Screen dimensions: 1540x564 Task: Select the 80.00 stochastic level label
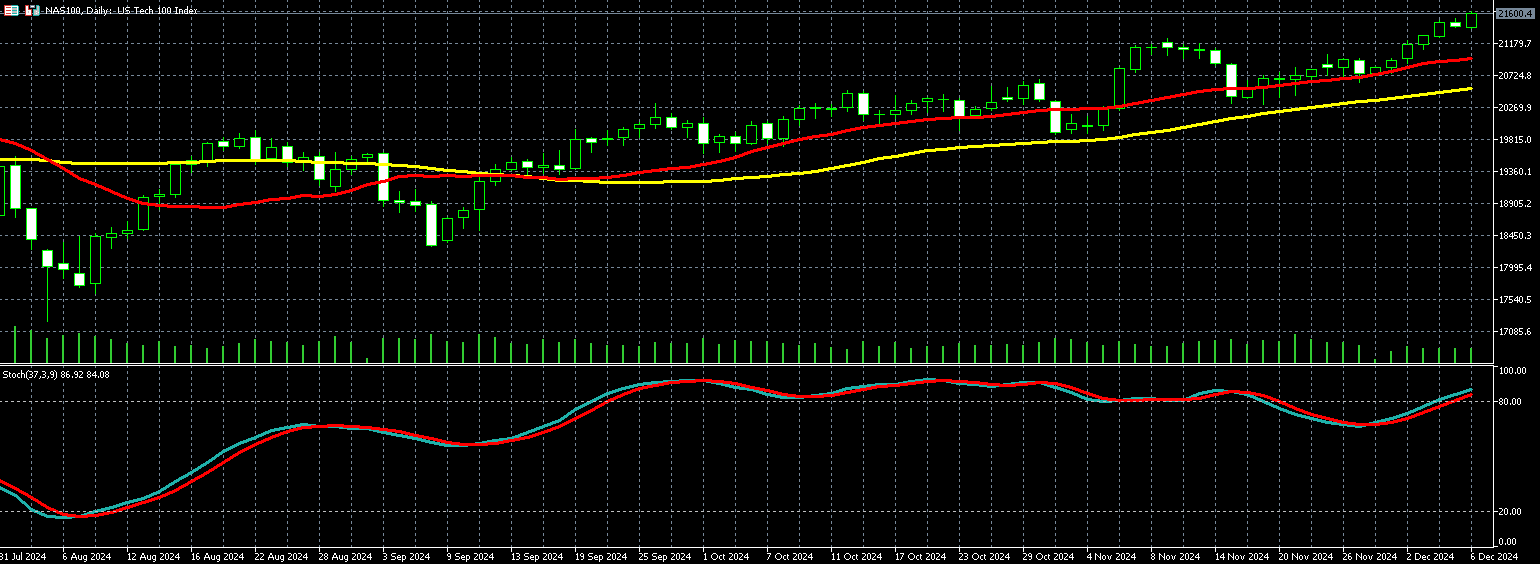pos(1510,402)
